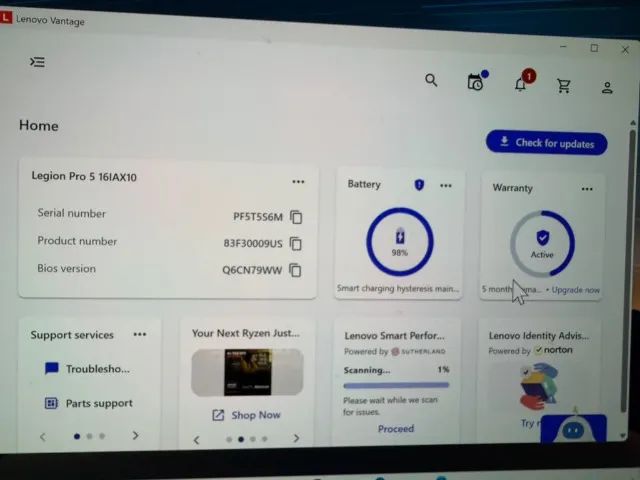Select first dot in Support services pager
Screen dimensions: 640x480
[x=77, y=436]
